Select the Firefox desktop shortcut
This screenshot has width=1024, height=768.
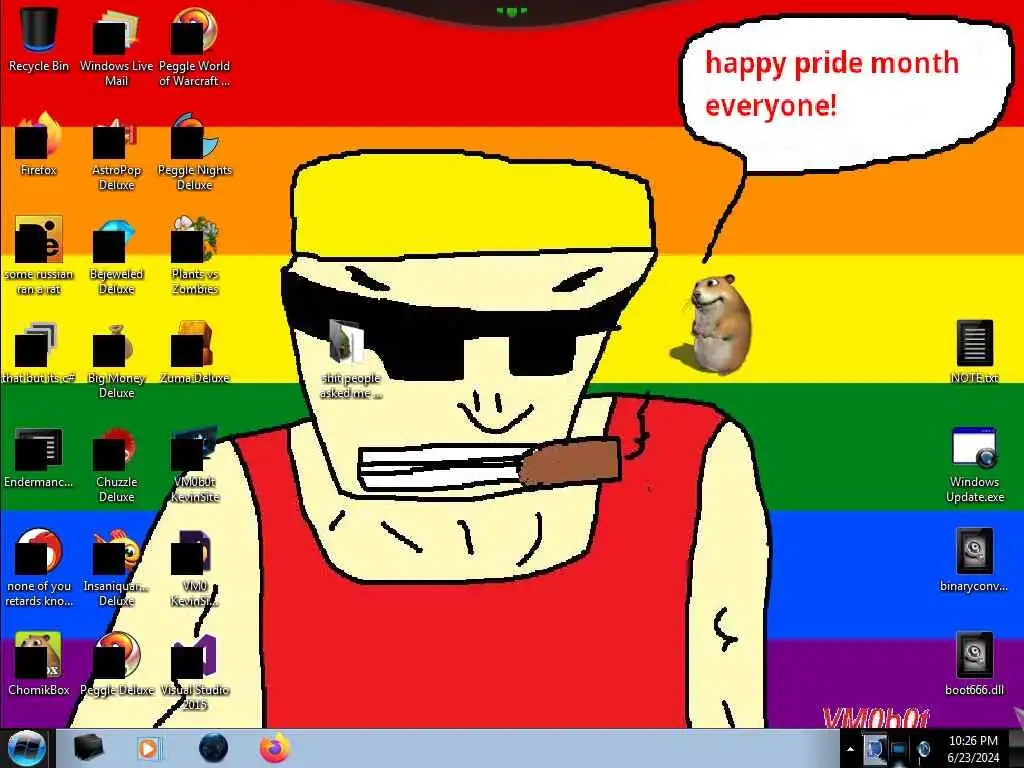tap(39, 145)
